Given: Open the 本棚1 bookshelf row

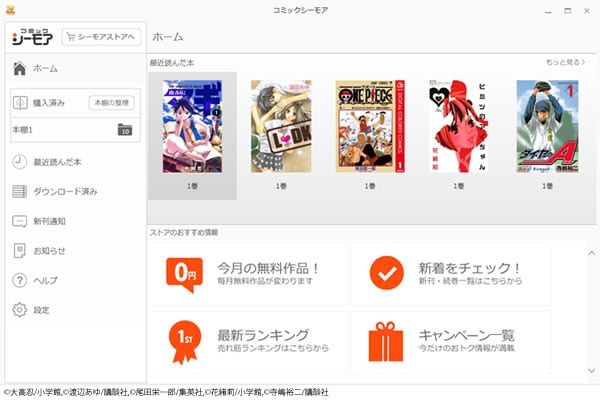Looking at the screenshot, I should 75,130.
